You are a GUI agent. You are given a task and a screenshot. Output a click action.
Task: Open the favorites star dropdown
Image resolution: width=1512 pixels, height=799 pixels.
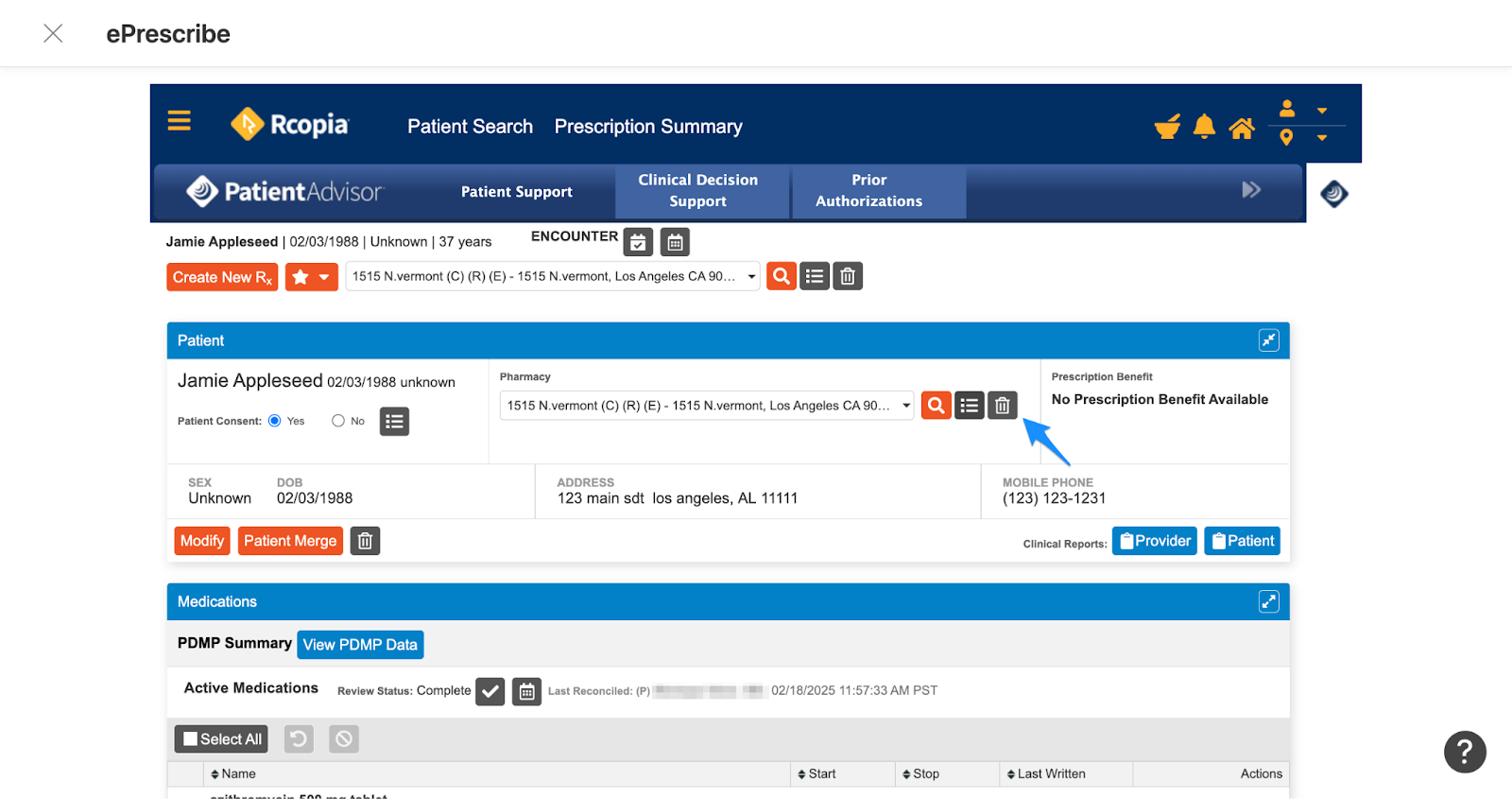312,277
